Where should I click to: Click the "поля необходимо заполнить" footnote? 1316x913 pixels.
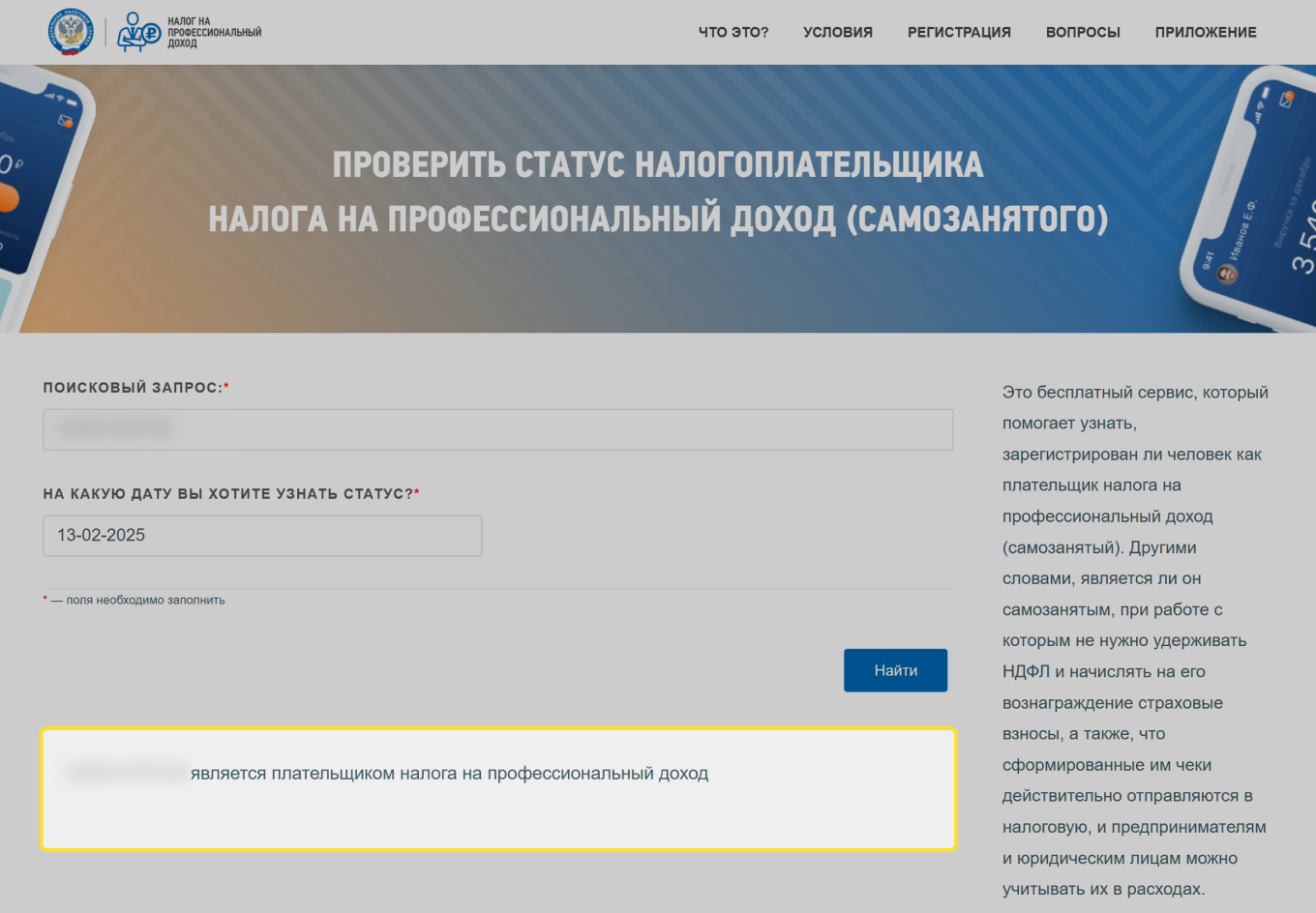[134, 600]
